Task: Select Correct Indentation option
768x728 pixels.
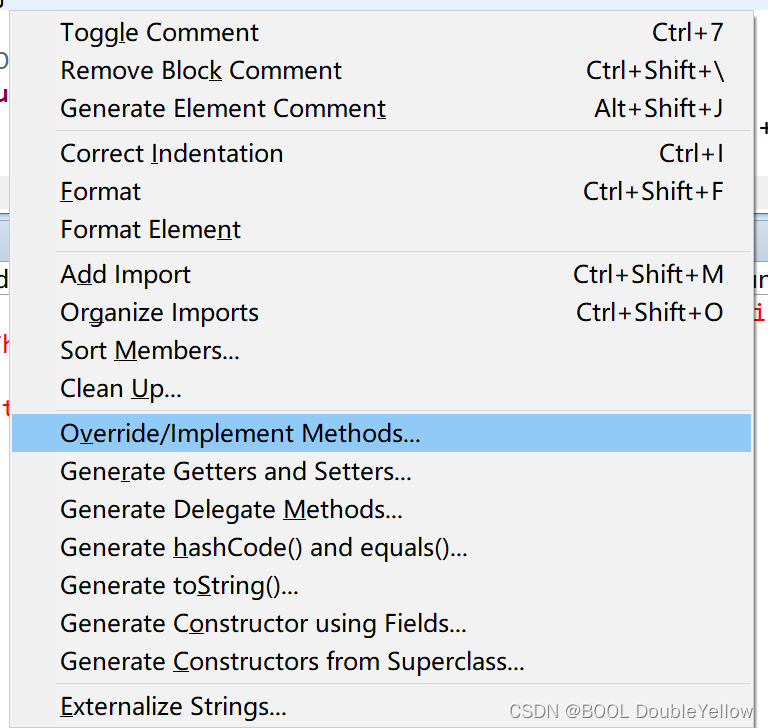Action: (172, 154)
